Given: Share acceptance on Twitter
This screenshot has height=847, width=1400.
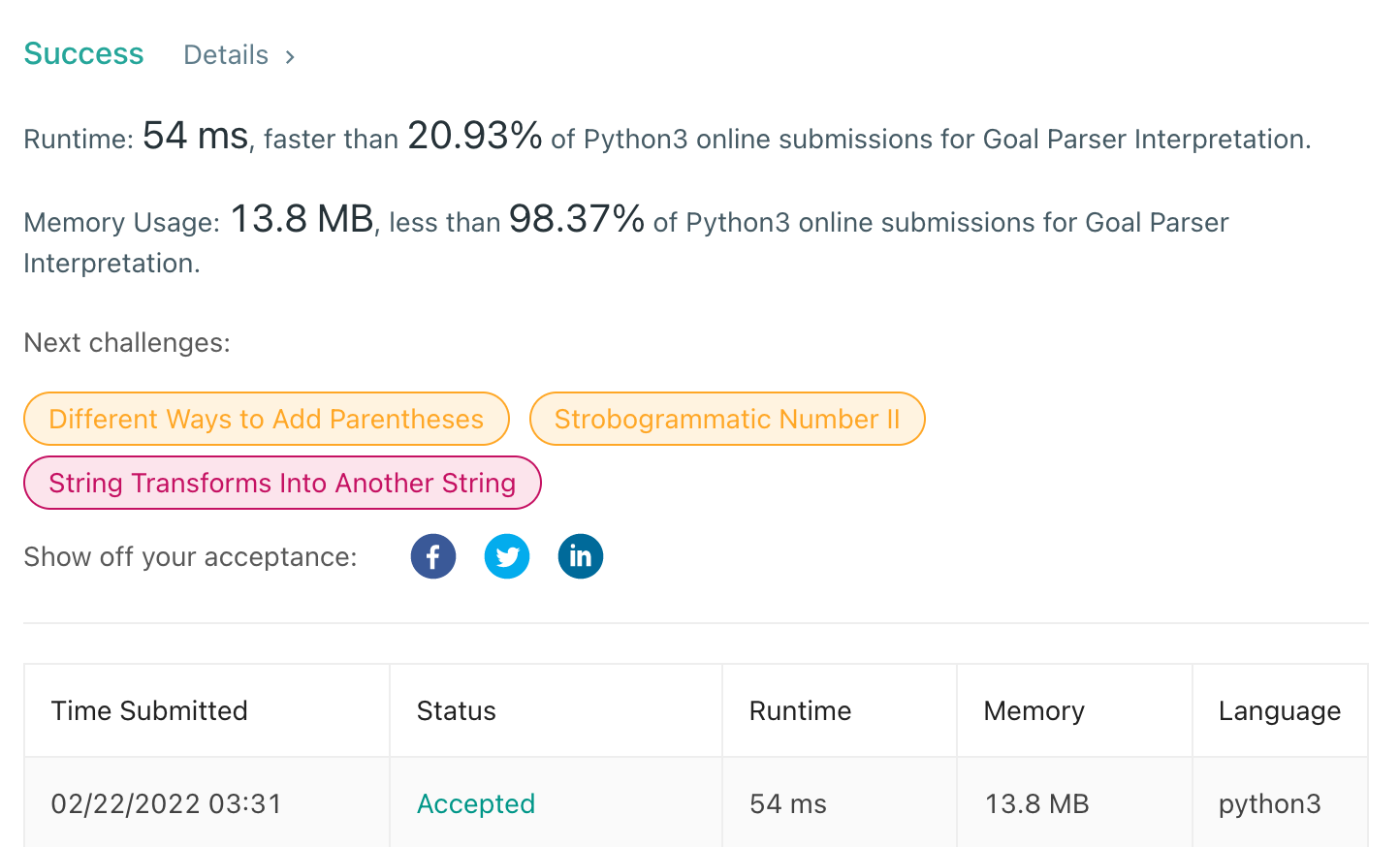Looking at the screenshot, I should coord(506,556).
